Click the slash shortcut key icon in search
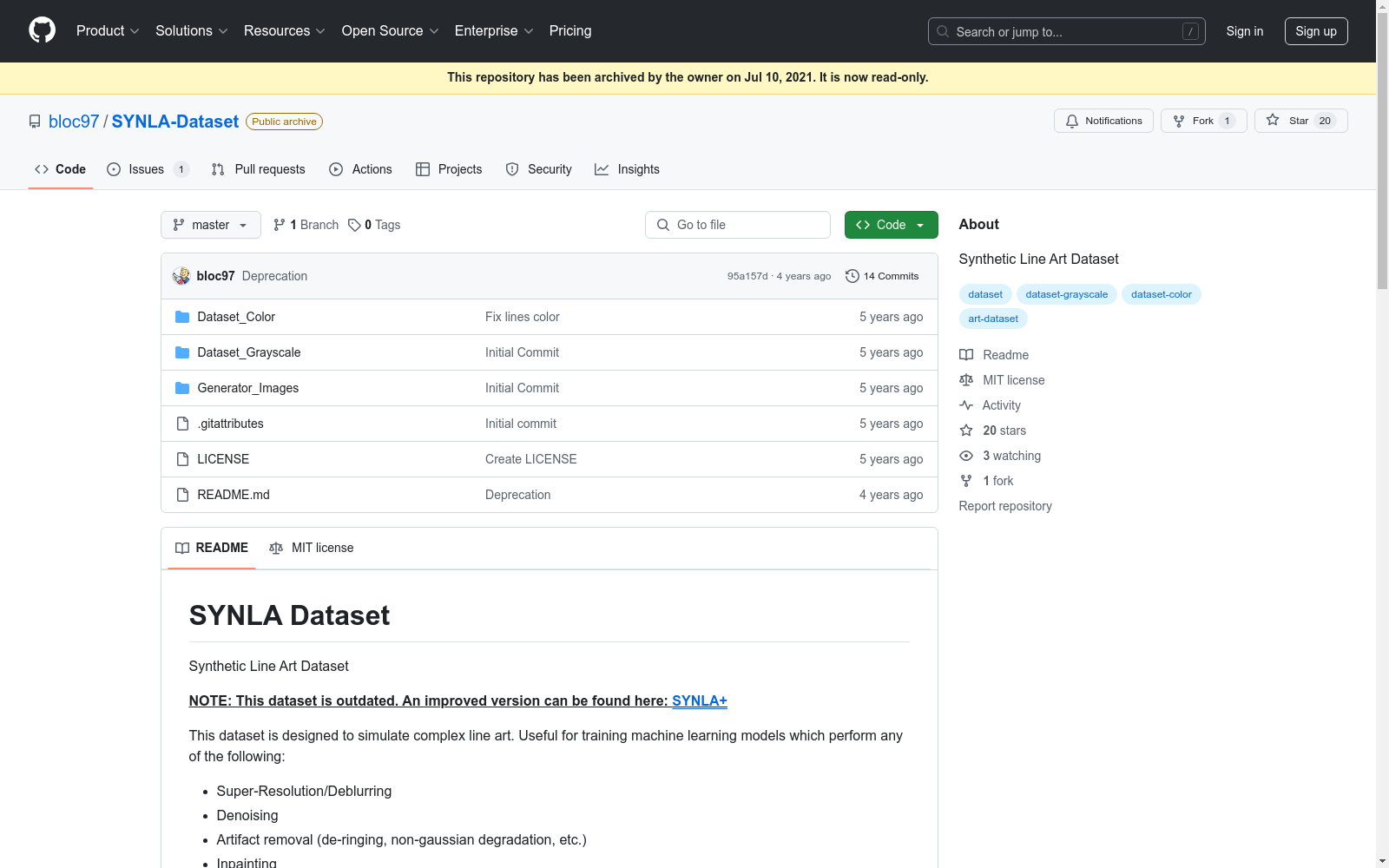 click(1190, 31)
